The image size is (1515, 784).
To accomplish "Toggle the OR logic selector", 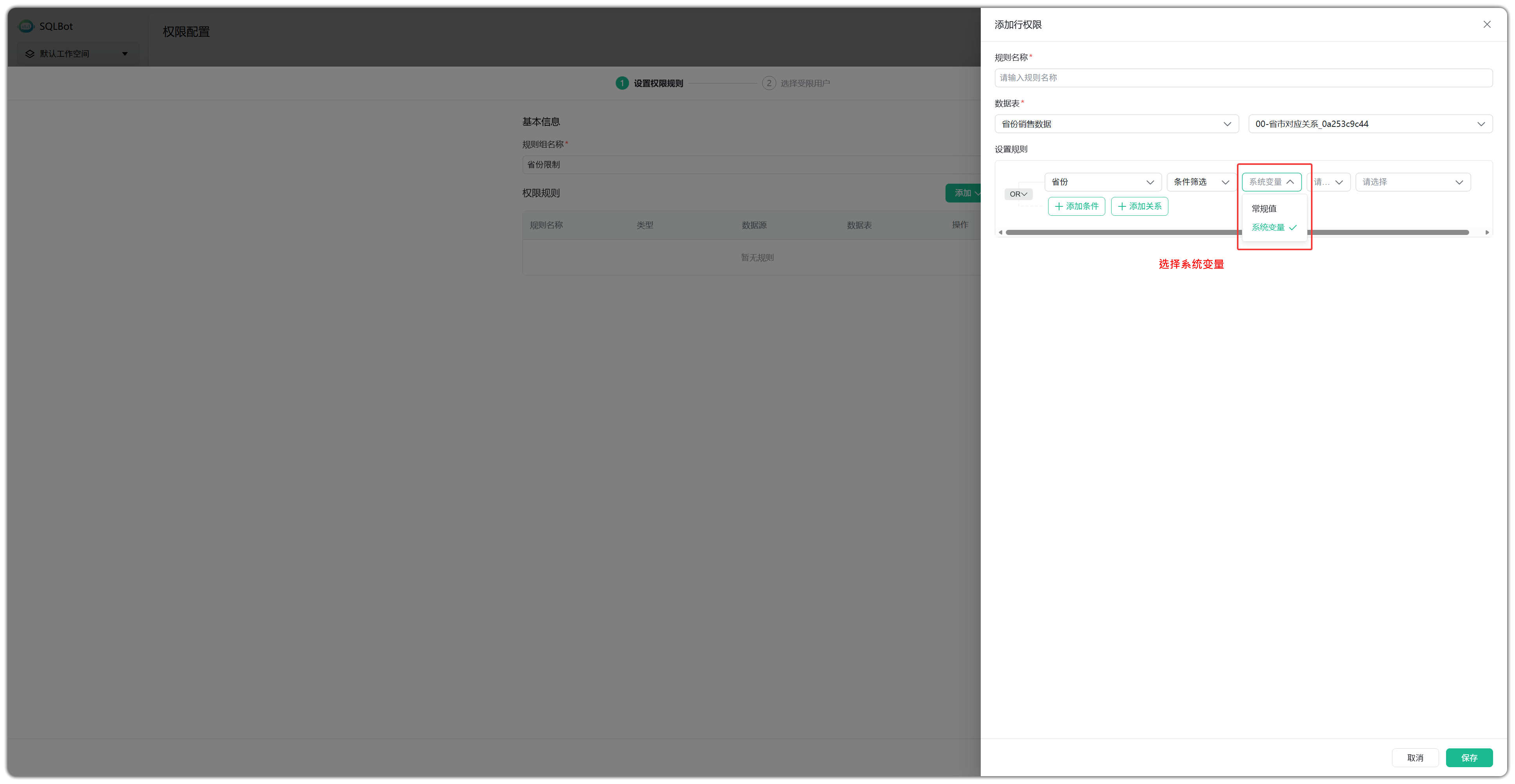I will 1018,194.
